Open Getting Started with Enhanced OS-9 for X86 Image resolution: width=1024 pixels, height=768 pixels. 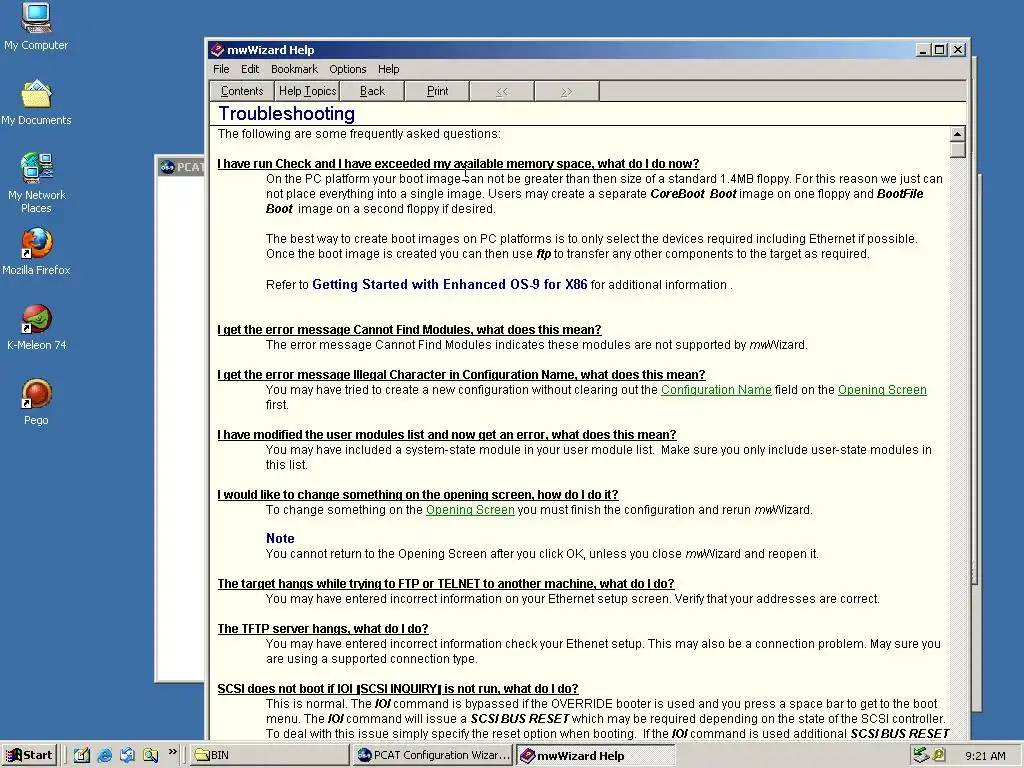[449, 285]
